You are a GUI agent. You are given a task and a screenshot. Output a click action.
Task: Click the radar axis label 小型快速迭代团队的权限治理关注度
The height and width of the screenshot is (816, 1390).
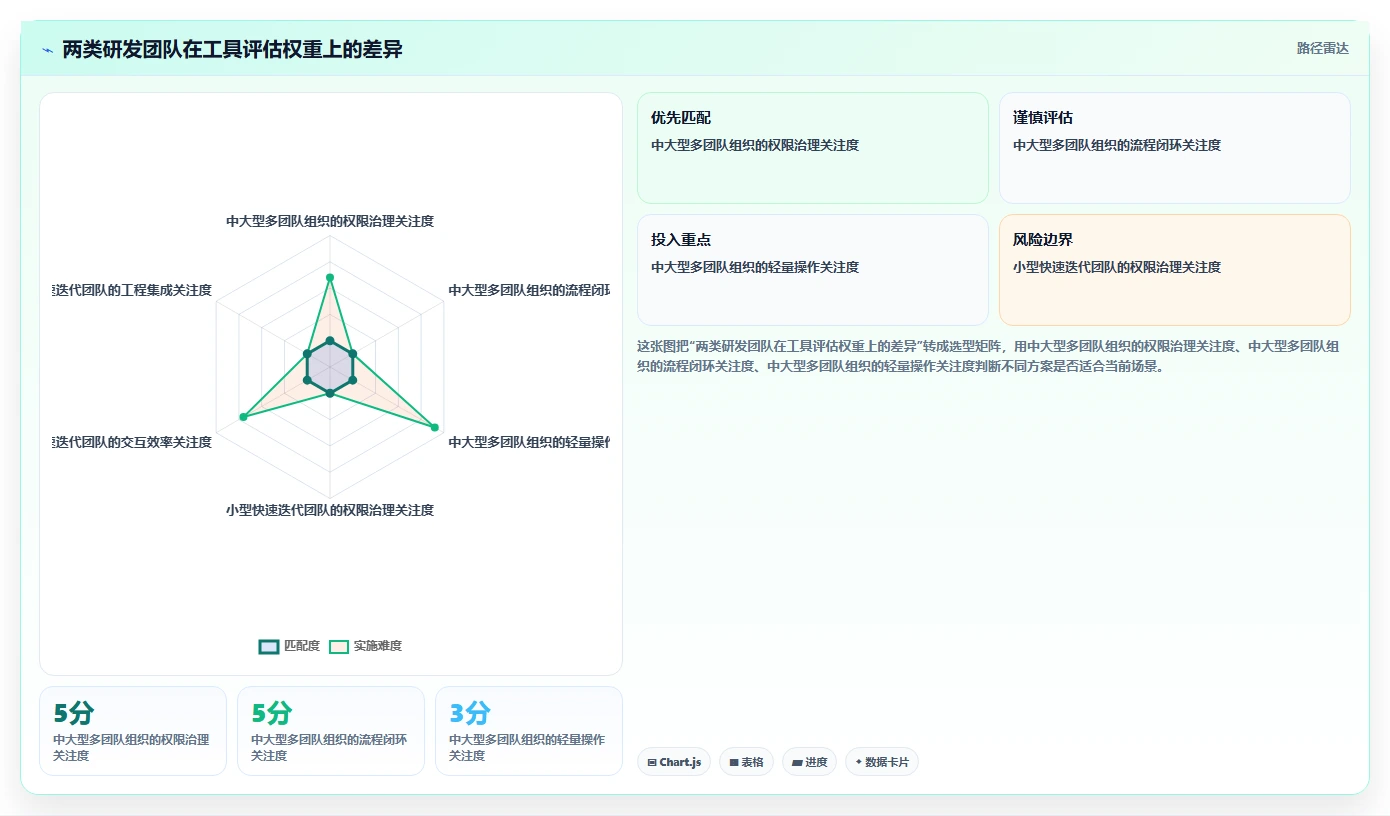point(330,510)
